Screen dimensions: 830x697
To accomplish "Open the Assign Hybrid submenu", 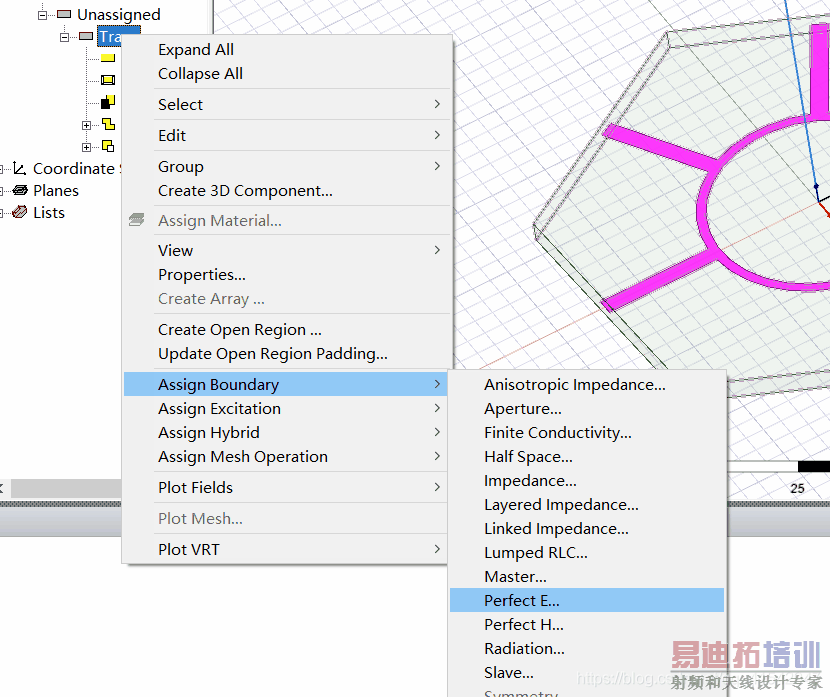I will pos(286,432).
